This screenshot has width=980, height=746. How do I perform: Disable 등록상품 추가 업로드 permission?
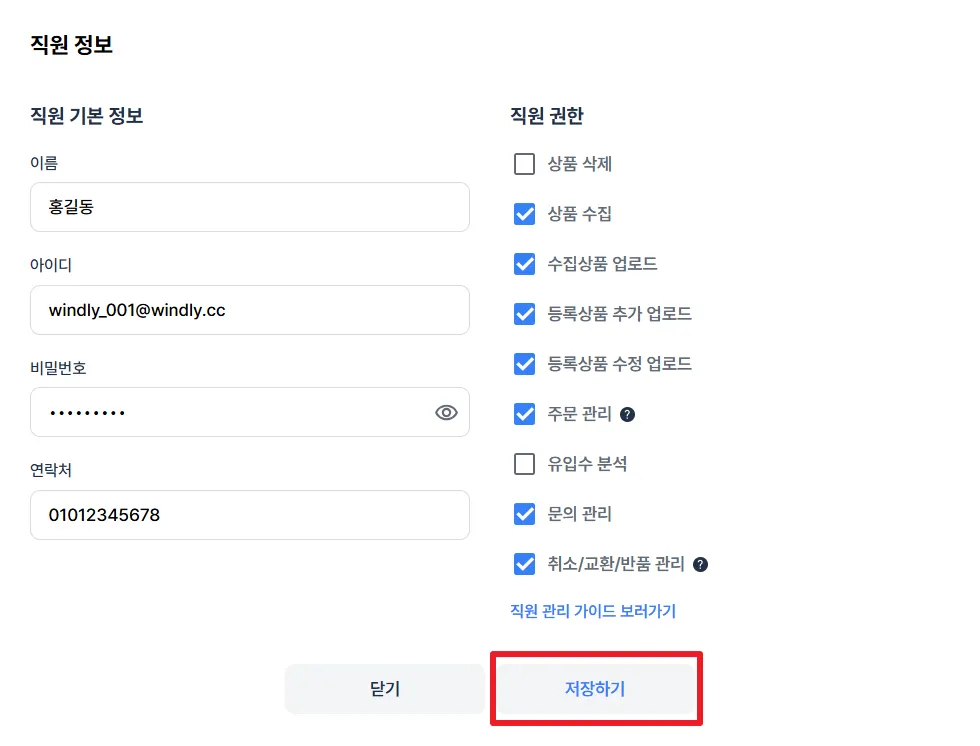coord(524,314)
